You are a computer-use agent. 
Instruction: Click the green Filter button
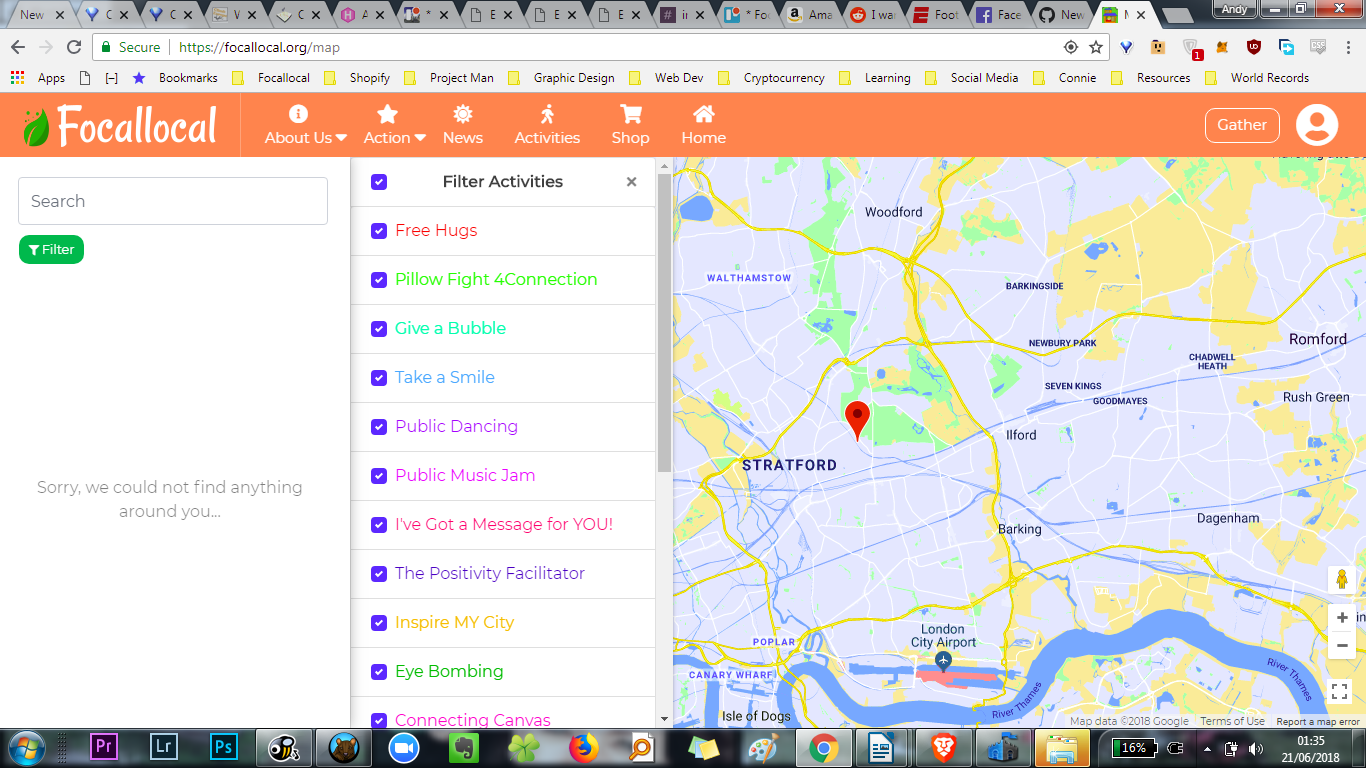pos(51,250)
